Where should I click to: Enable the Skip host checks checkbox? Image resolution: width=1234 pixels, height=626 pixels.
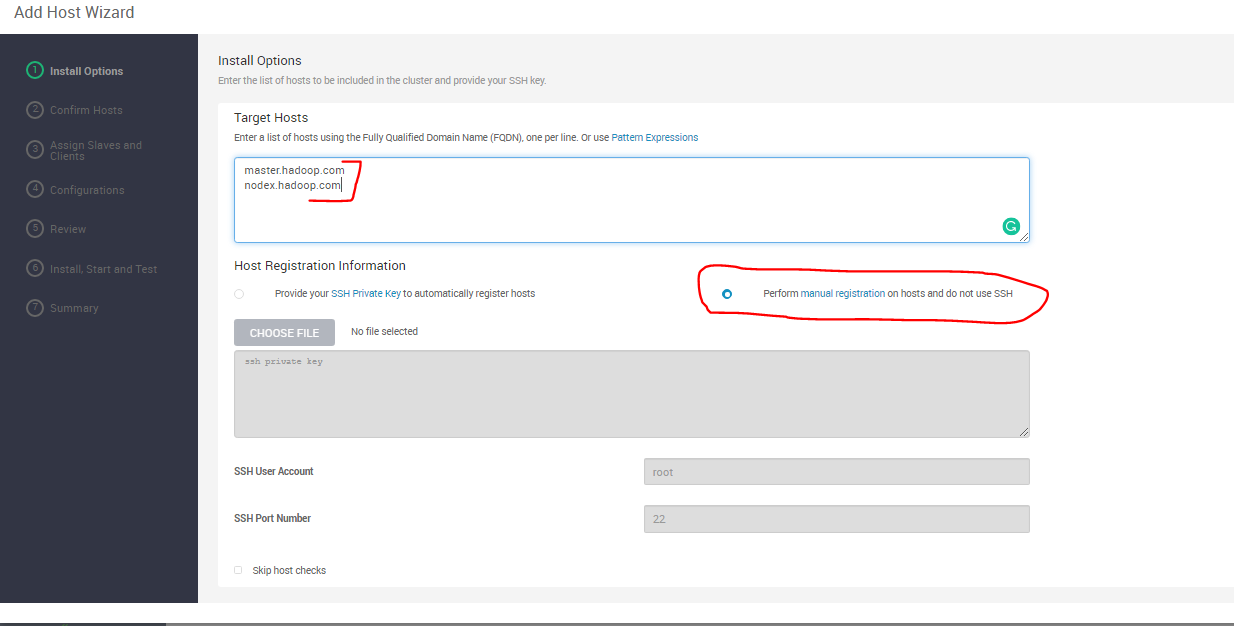pyautogui.click(x=238, y=570)
